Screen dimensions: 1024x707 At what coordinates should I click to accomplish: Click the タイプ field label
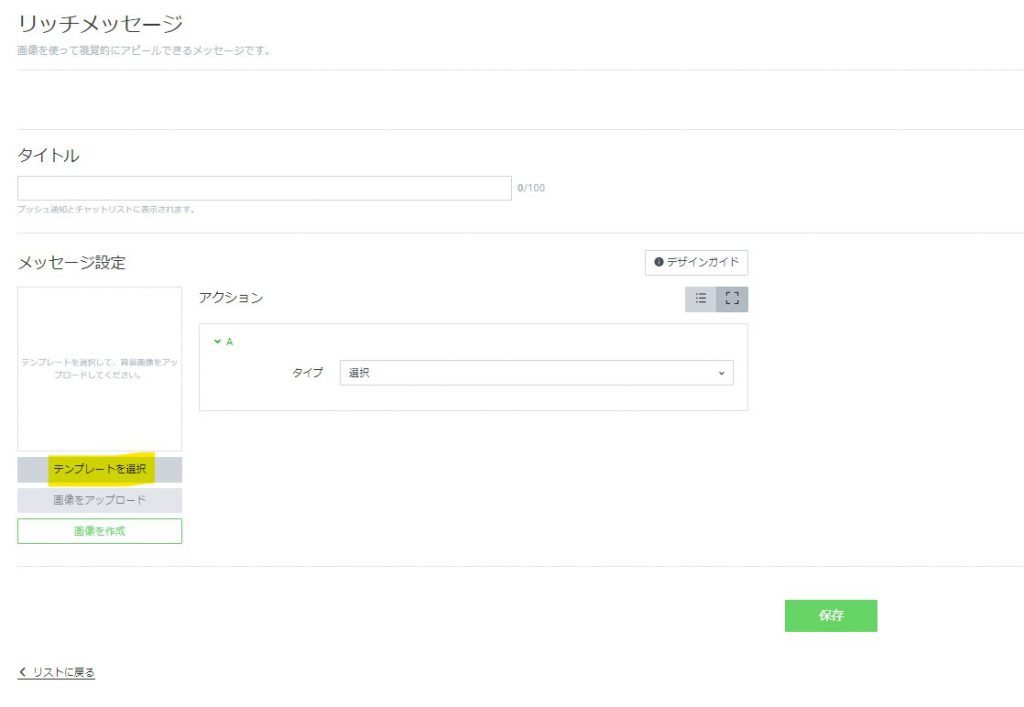tap(307, 373)
